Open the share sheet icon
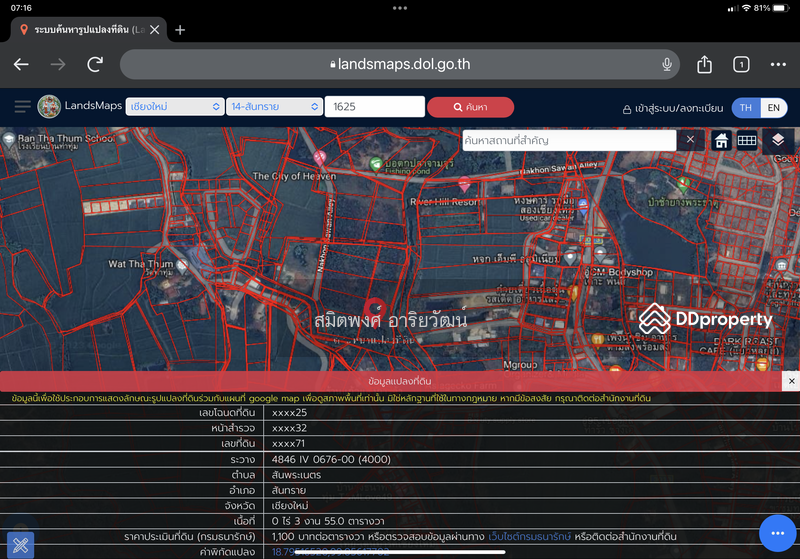Image resolution: width=800 pixels, height=559 pixels. [704, 64]
